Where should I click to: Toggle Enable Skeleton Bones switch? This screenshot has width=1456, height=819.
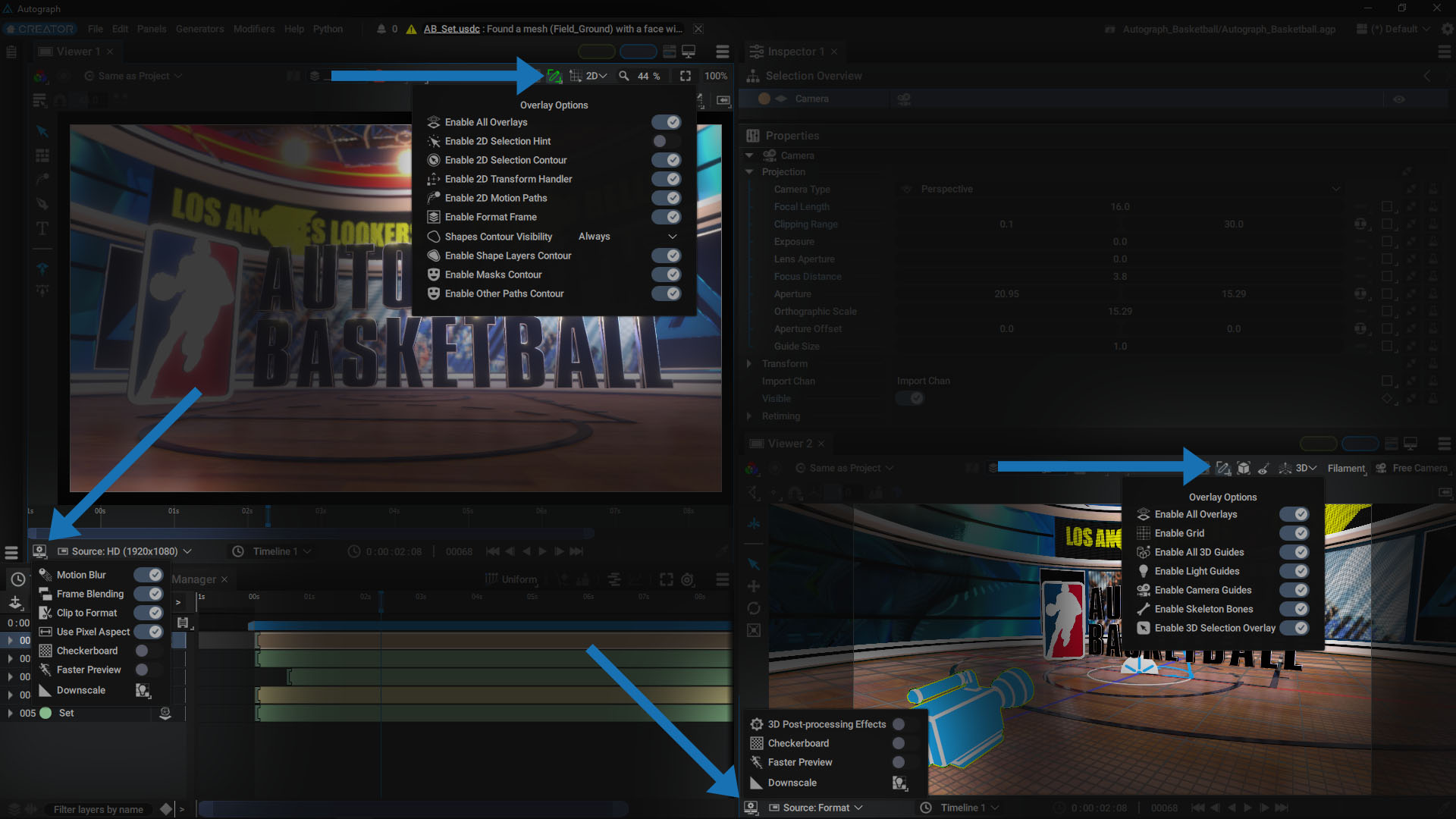click(1294, 609)
